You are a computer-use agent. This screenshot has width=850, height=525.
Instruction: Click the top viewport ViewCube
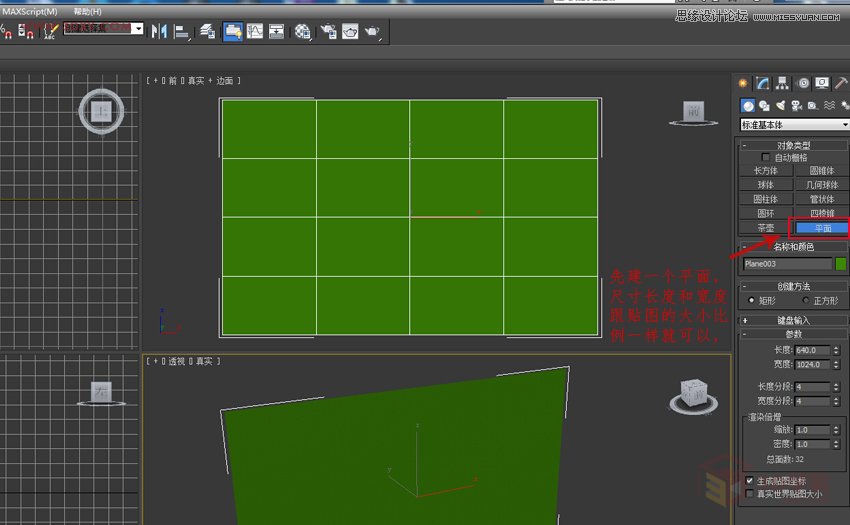101,112
